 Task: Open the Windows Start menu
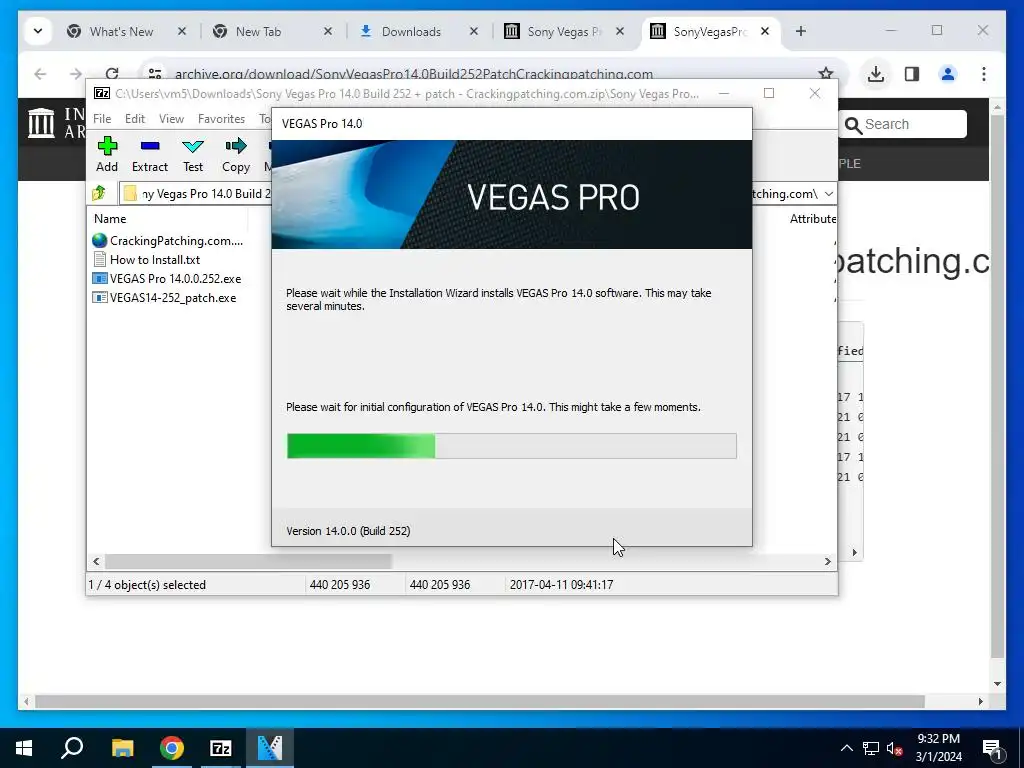24,748
